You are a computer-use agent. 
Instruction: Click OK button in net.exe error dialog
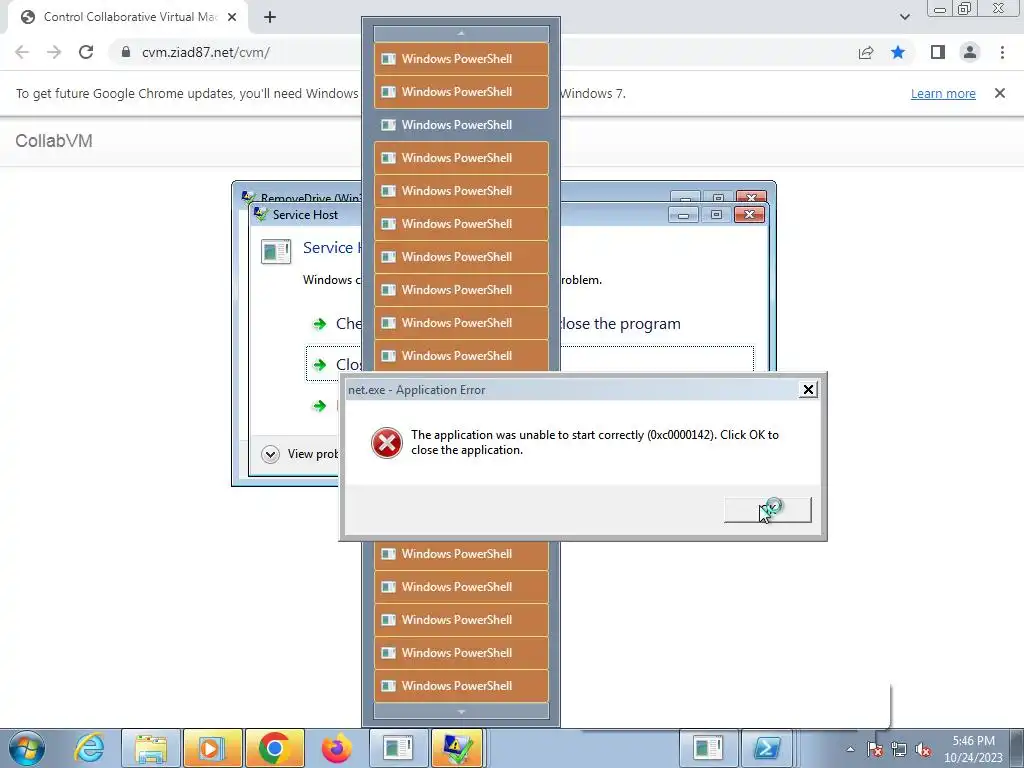pos(768,509)
